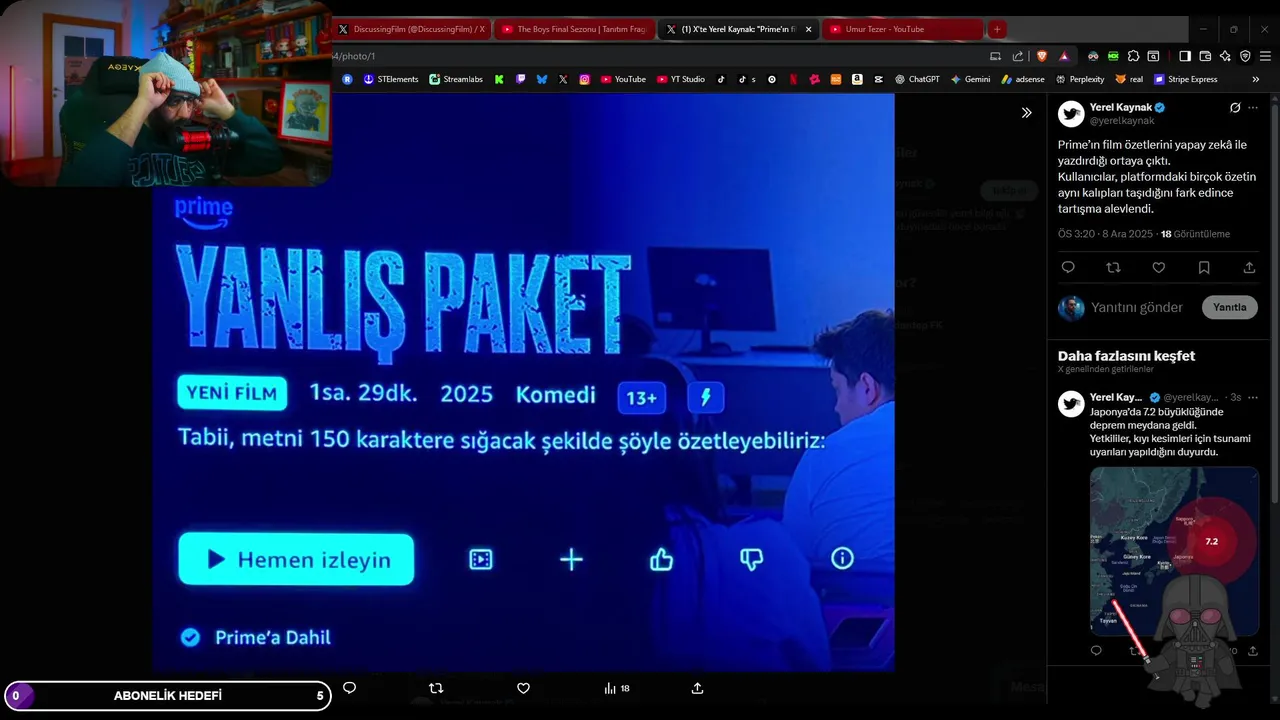The width and height of the screenshot is (1280, 720).
Task: Open the X bookmark icon
Action: pos(563,79)
